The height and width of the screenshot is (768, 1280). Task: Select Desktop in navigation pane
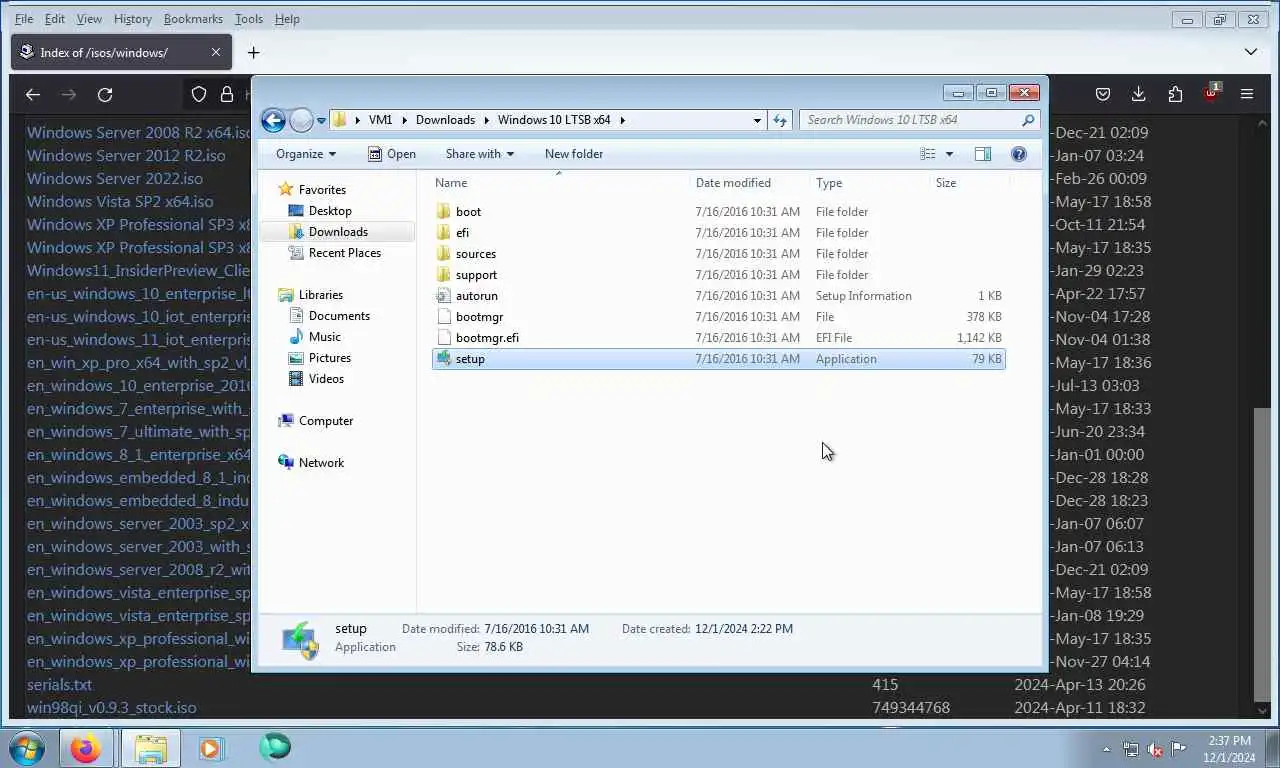(x=330, y=211)
